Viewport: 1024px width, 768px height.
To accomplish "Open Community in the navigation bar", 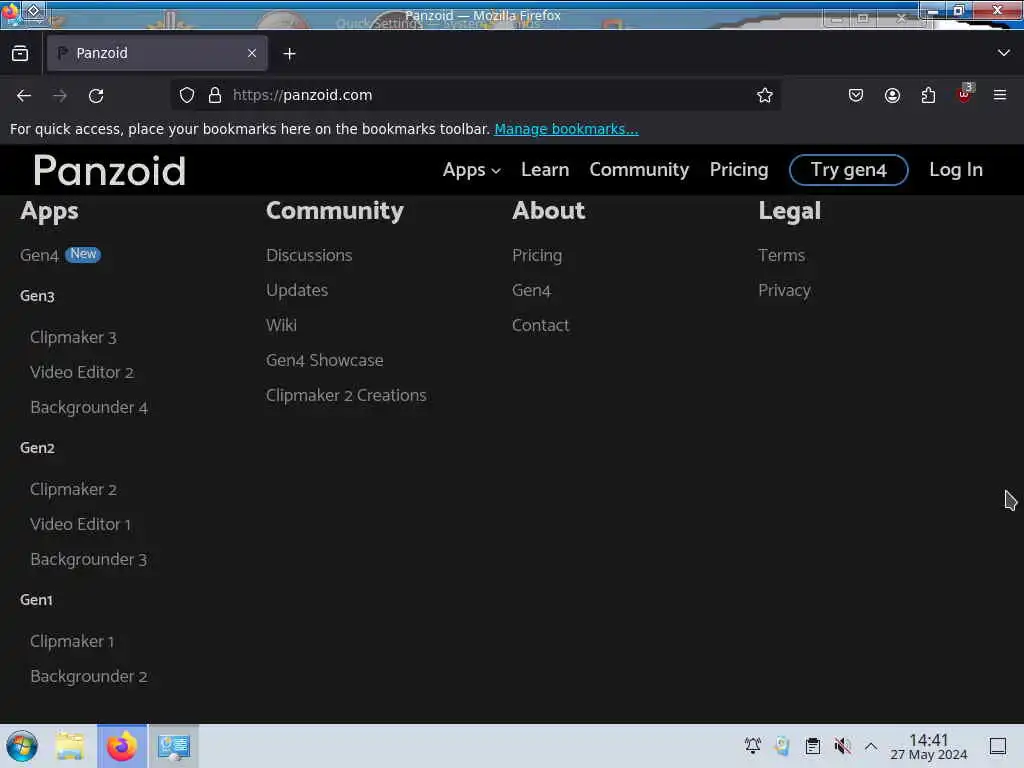I will click(639, 170).
